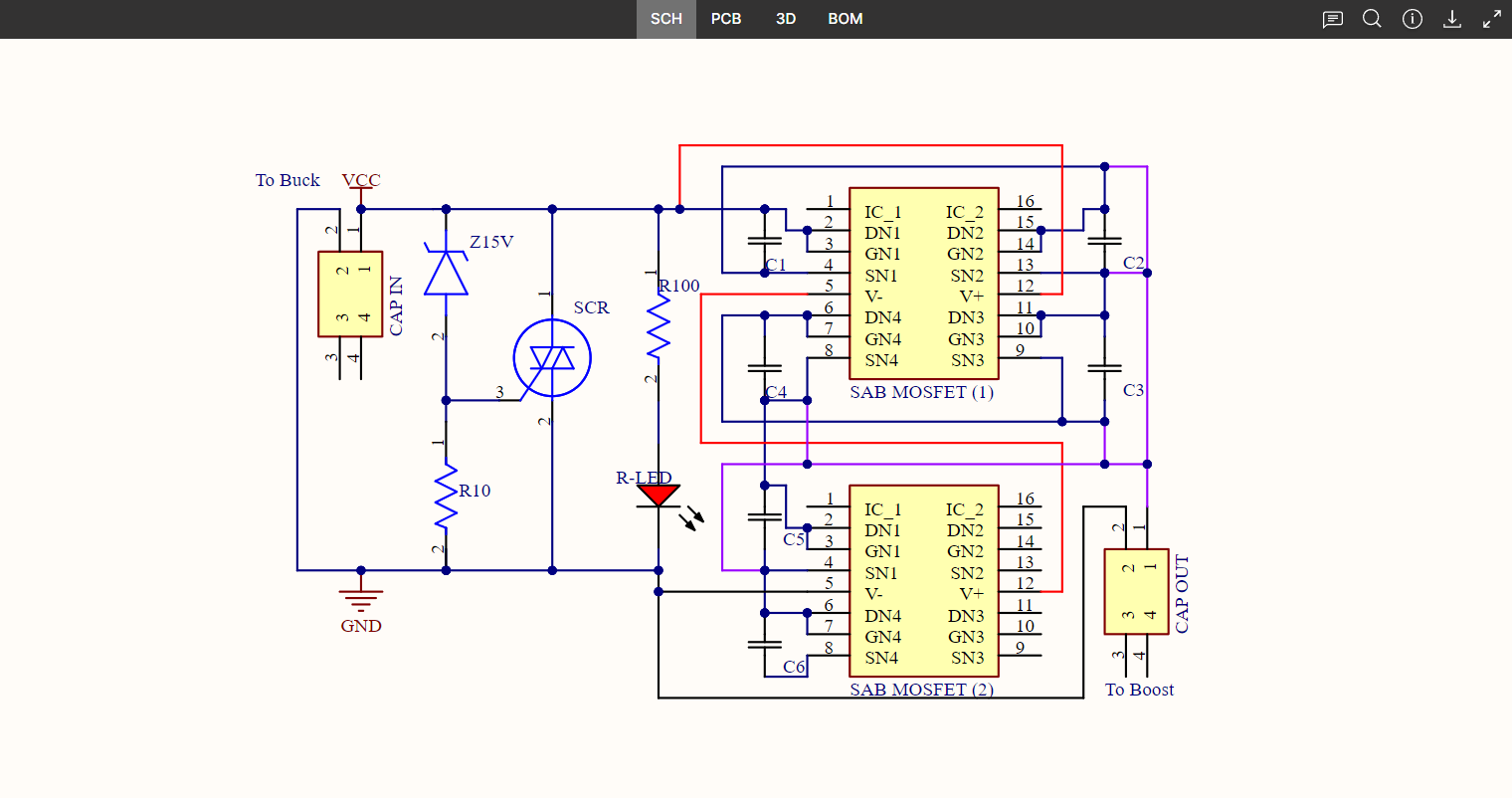Switch to the PCB tab
The width and height of the screenshot is (1512, 798).
click(x=726, y=18)
